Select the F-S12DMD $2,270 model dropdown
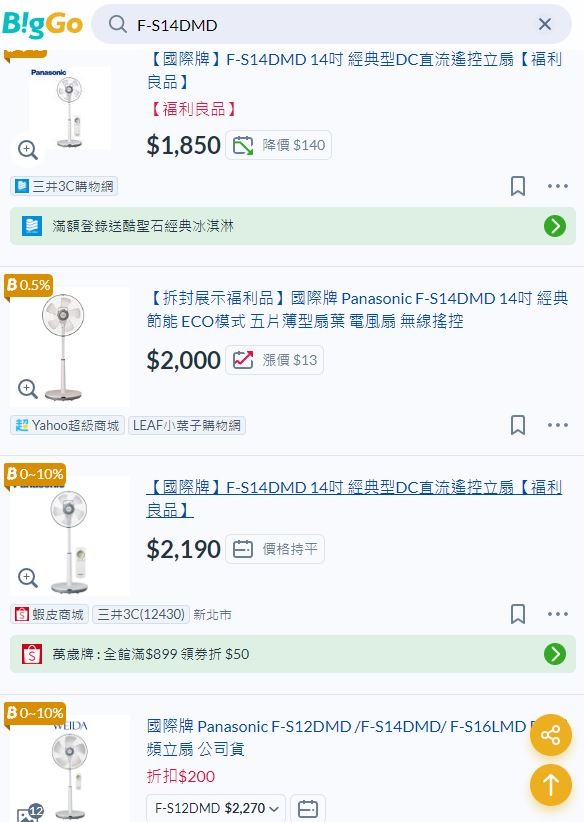584x822 pixels. (x=216, y=808)
